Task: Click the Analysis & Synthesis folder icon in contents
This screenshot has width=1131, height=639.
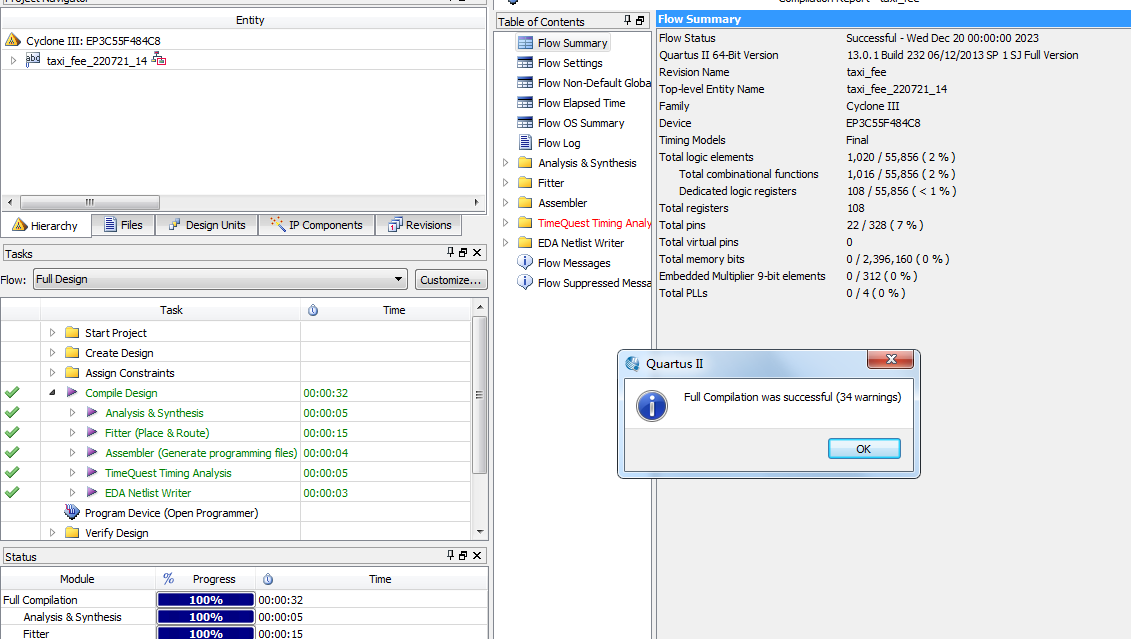Action: coord(525,163)
